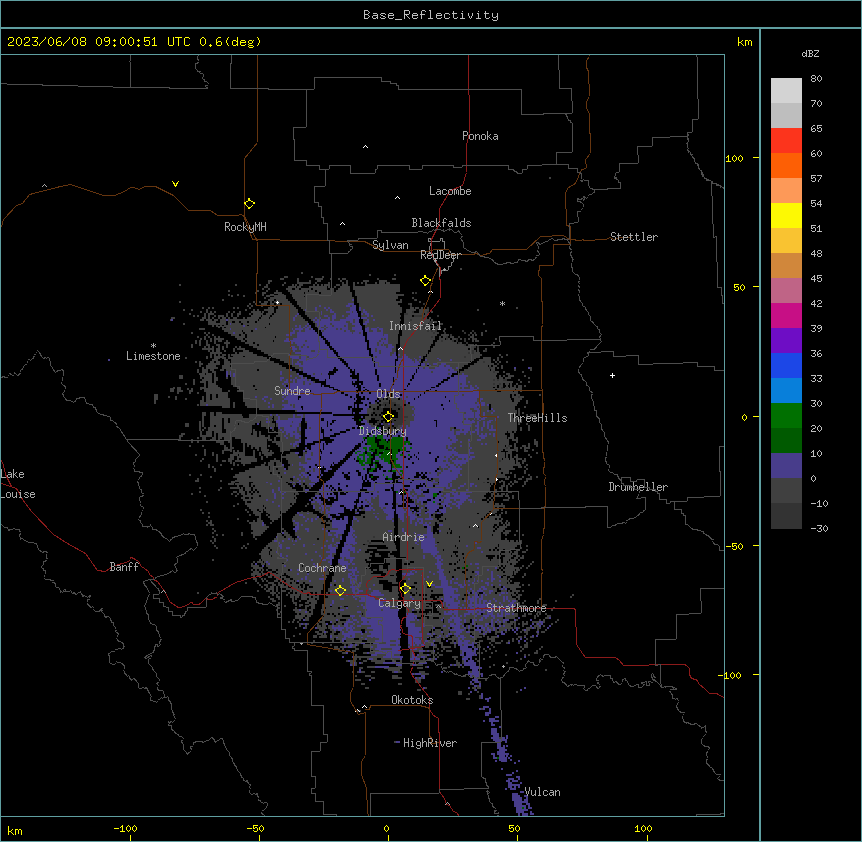Click the yellow diamond marker above Calgary label

tap(405, 589)
